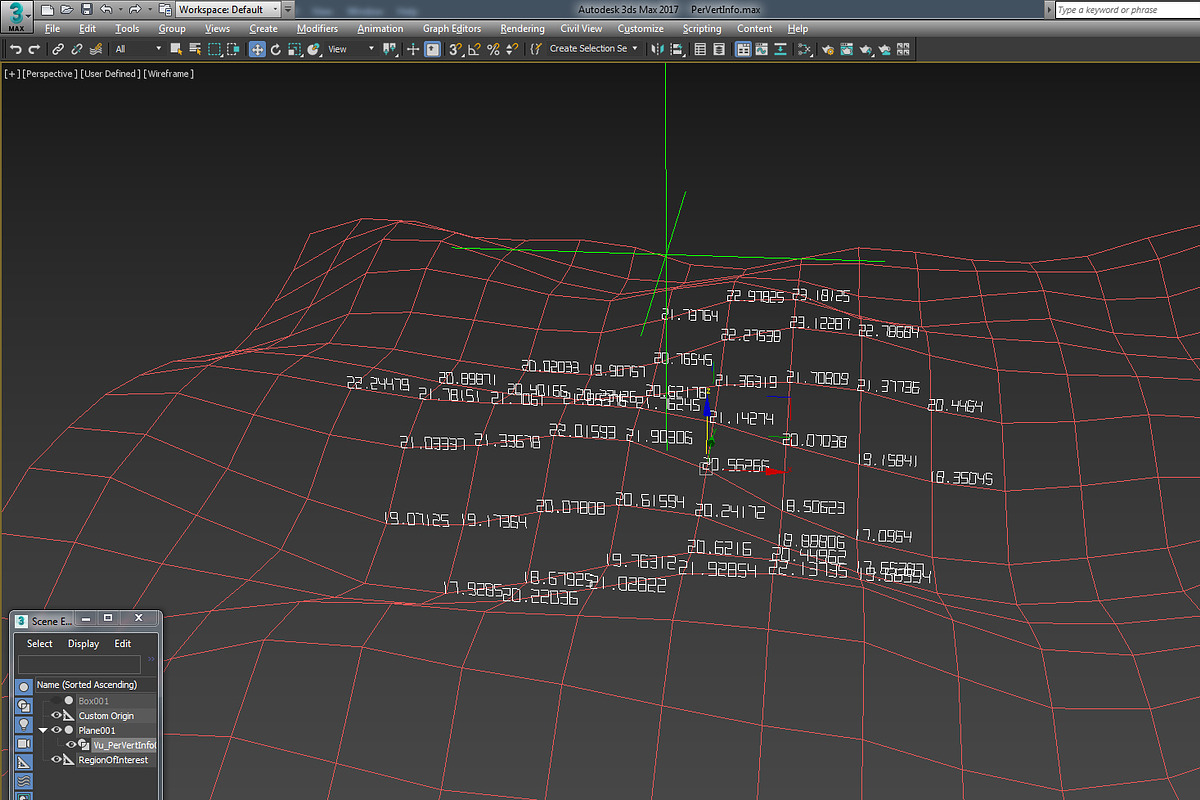Viewport: 1200px width, 800px height.
Task: Open the Scene Explorer Select menu
Action: point(40,644)
